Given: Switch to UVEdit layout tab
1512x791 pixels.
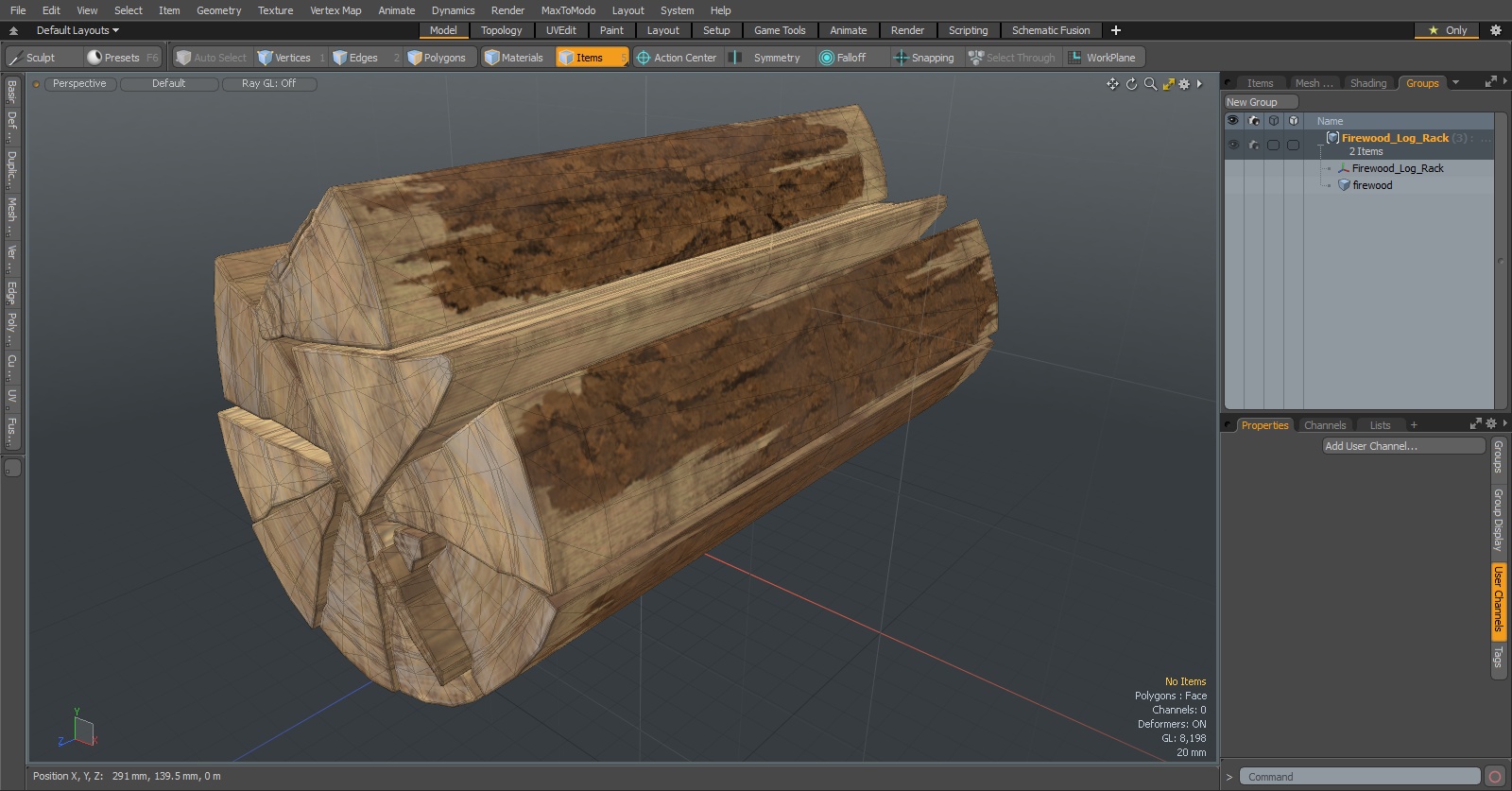Looking at the screenshot, I should tap(560, 30).
